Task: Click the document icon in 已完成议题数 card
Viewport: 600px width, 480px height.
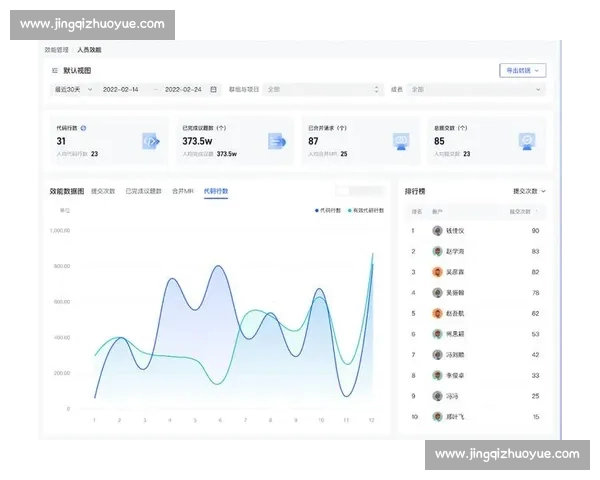Action: point(277,141)
